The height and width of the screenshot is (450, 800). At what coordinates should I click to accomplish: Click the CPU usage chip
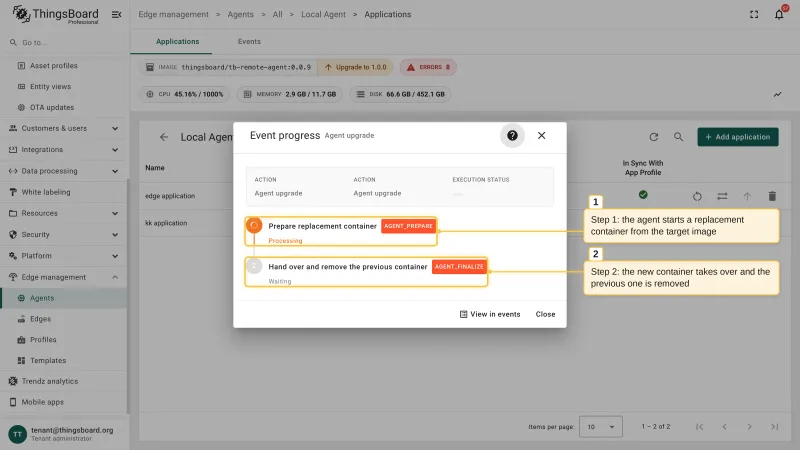tap(185, 94)
